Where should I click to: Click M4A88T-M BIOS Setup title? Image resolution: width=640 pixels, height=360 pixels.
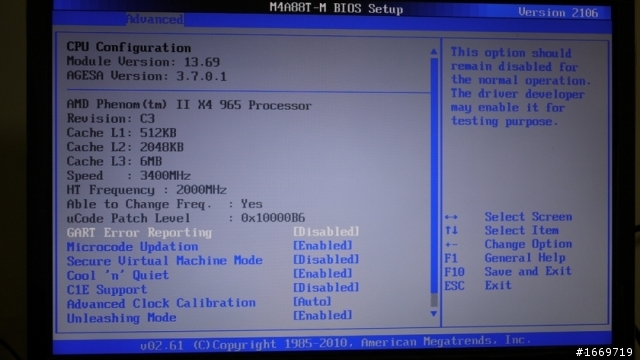pyautogui.click(x=336, y=9)
